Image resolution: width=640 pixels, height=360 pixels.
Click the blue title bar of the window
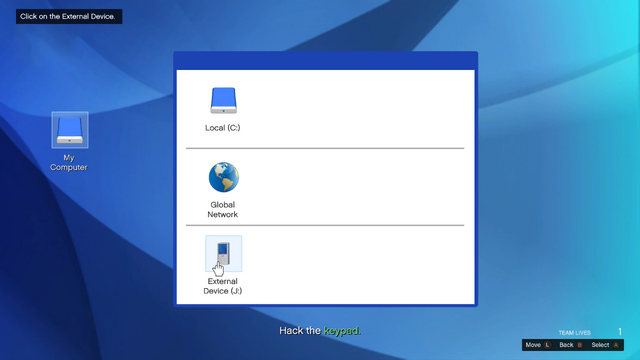click(x=325, y=61)
